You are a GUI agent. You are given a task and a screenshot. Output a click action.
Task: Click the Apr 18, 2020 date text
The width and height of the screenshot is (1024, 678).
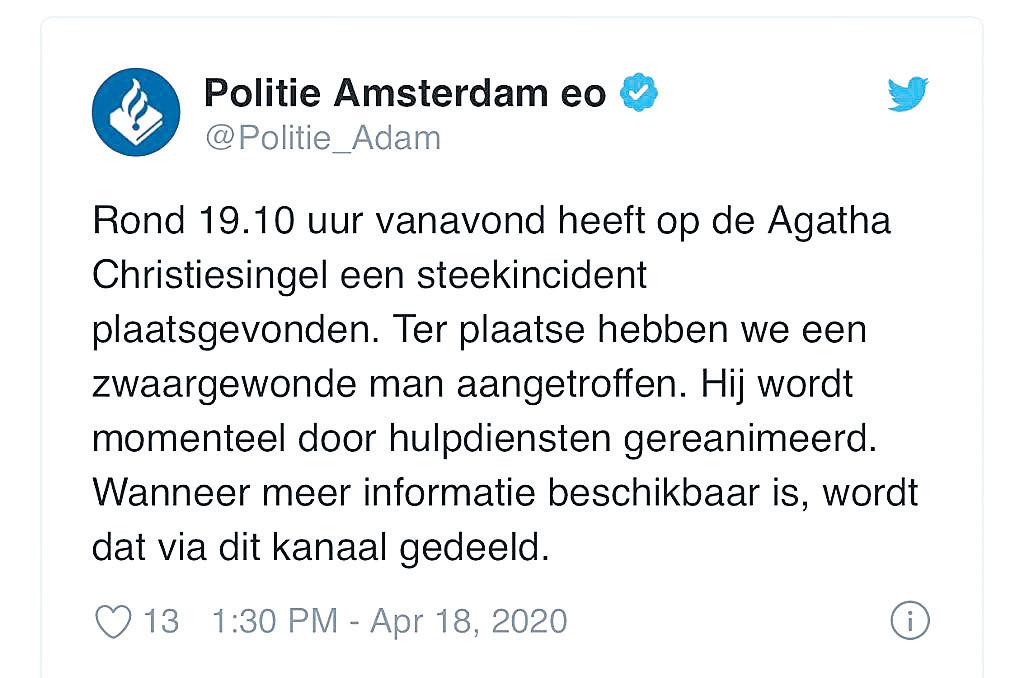468,621
